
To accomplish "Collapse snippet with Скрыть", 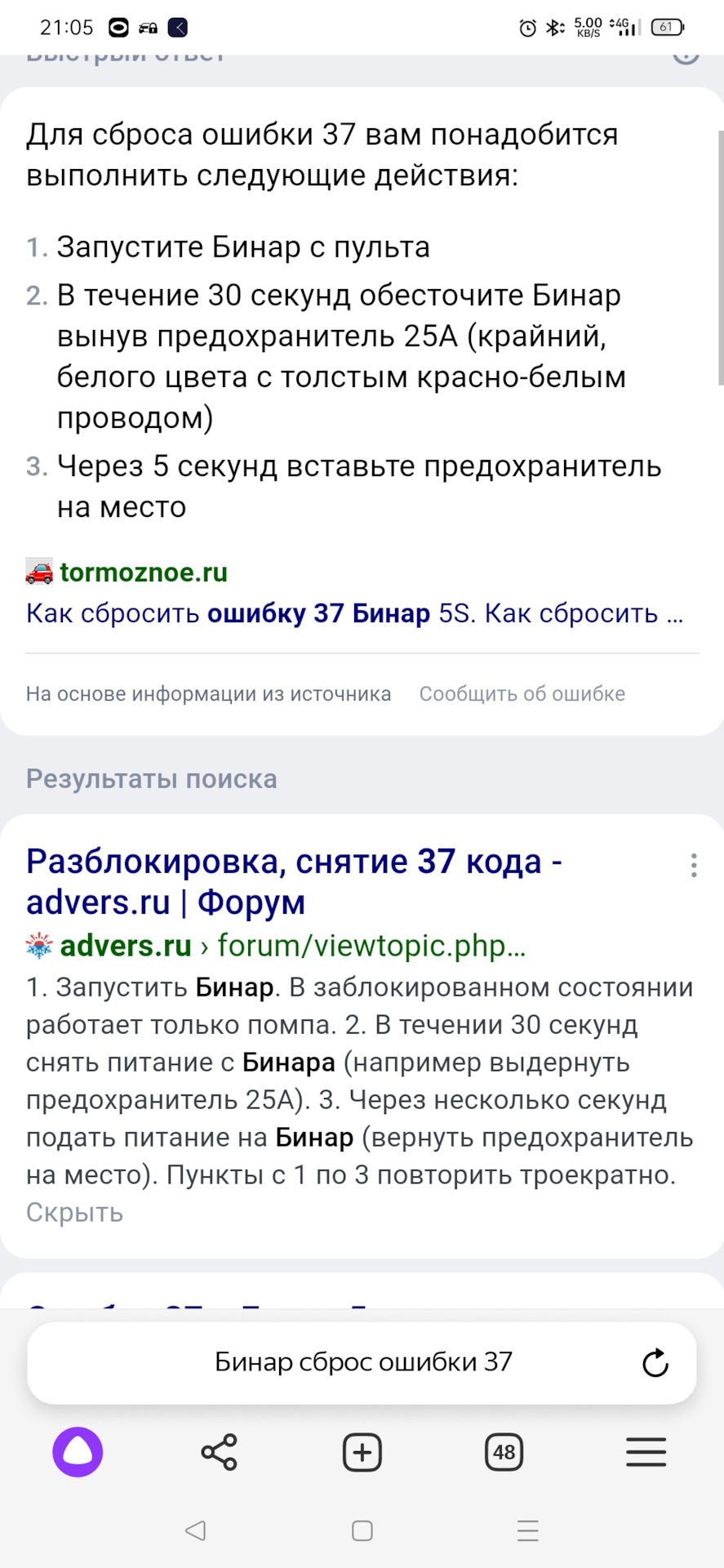I will coord(74,1213).
